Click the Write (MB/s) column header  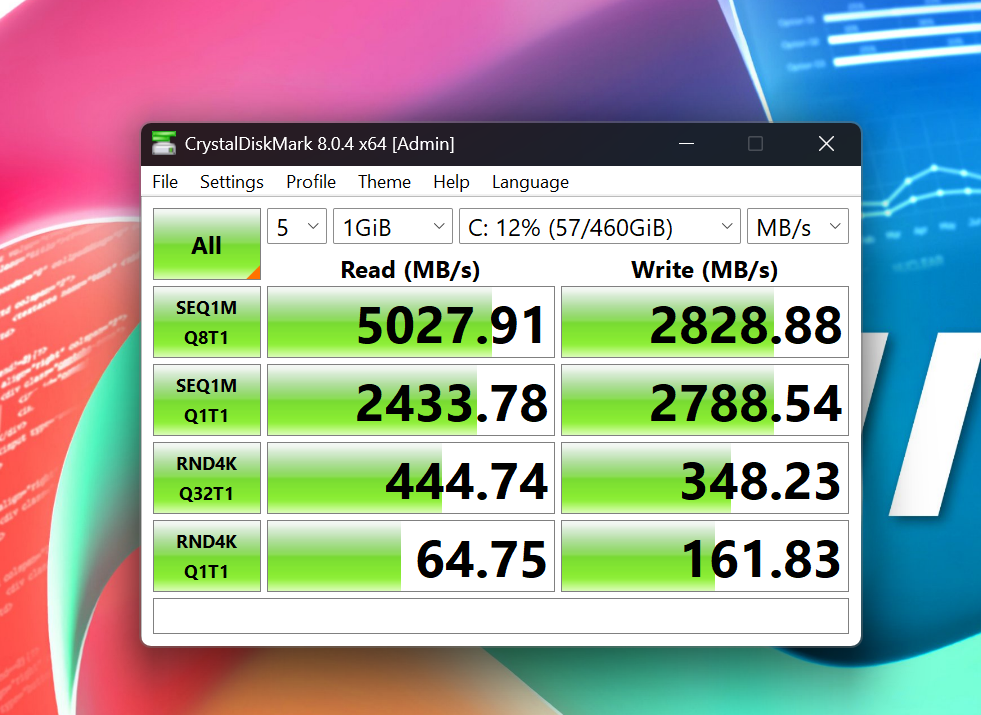pos(704,270)
